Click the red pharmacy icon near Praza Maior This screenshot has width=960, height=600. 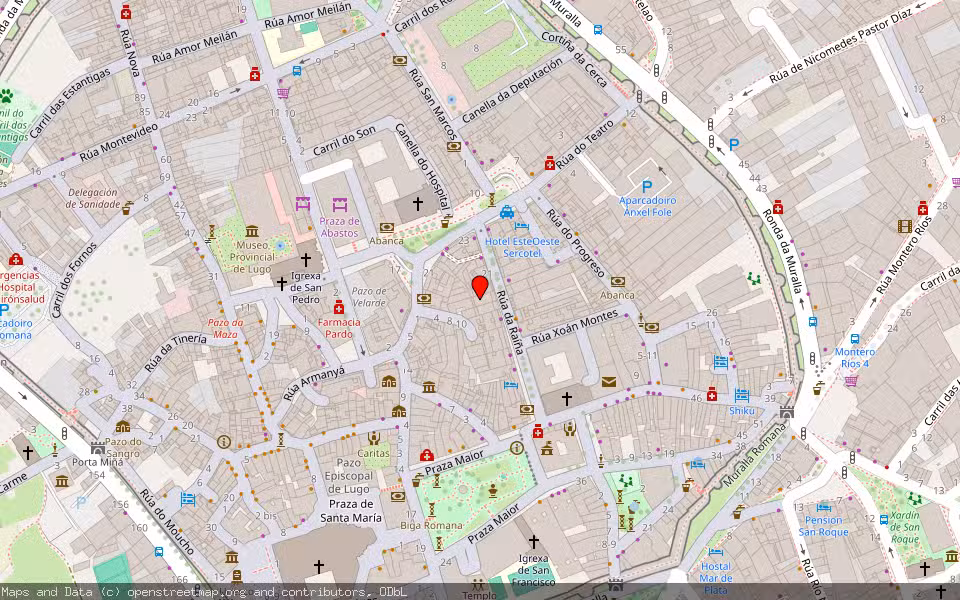point(537,432)
